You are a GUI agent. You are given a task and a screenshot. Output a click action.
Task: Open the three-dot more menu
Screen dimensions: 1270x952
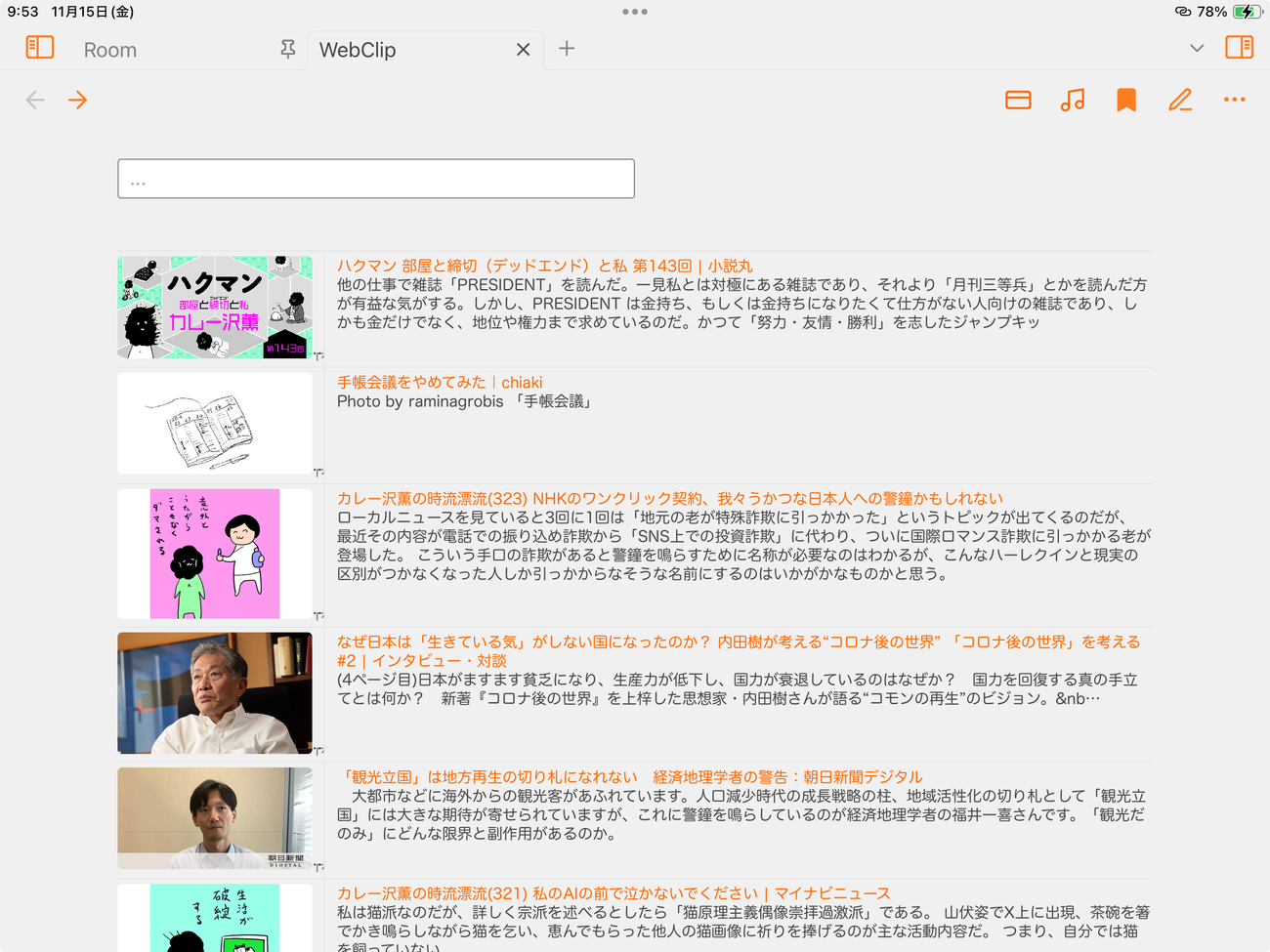pos(1235,100)
